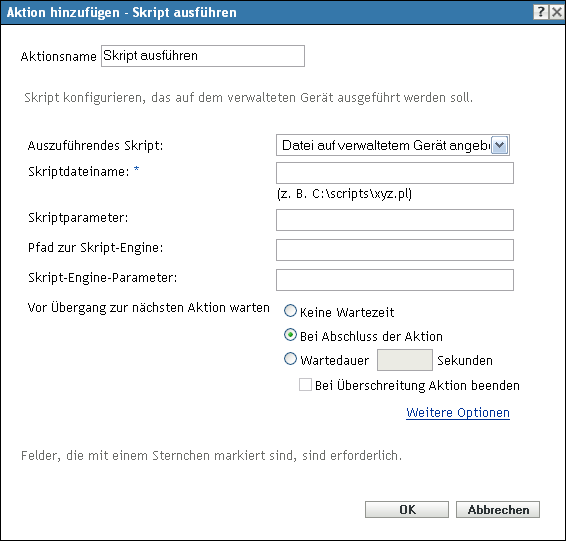
Task: Open the Weitere Optionen link
Action: click(458, 413)
